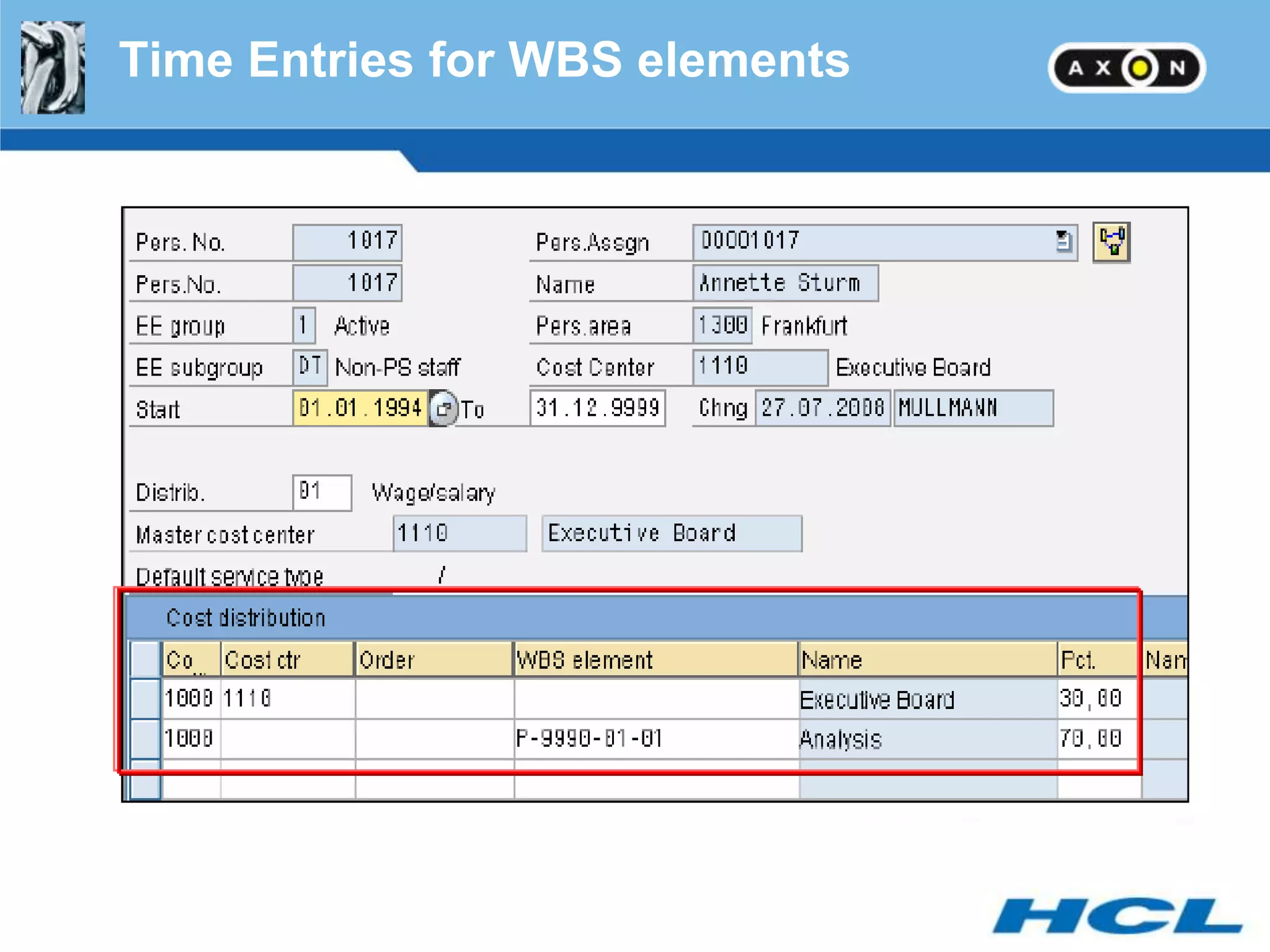Click the Pct. column header
Screen dimensions: 1270x952
(x=1099, y=659)
